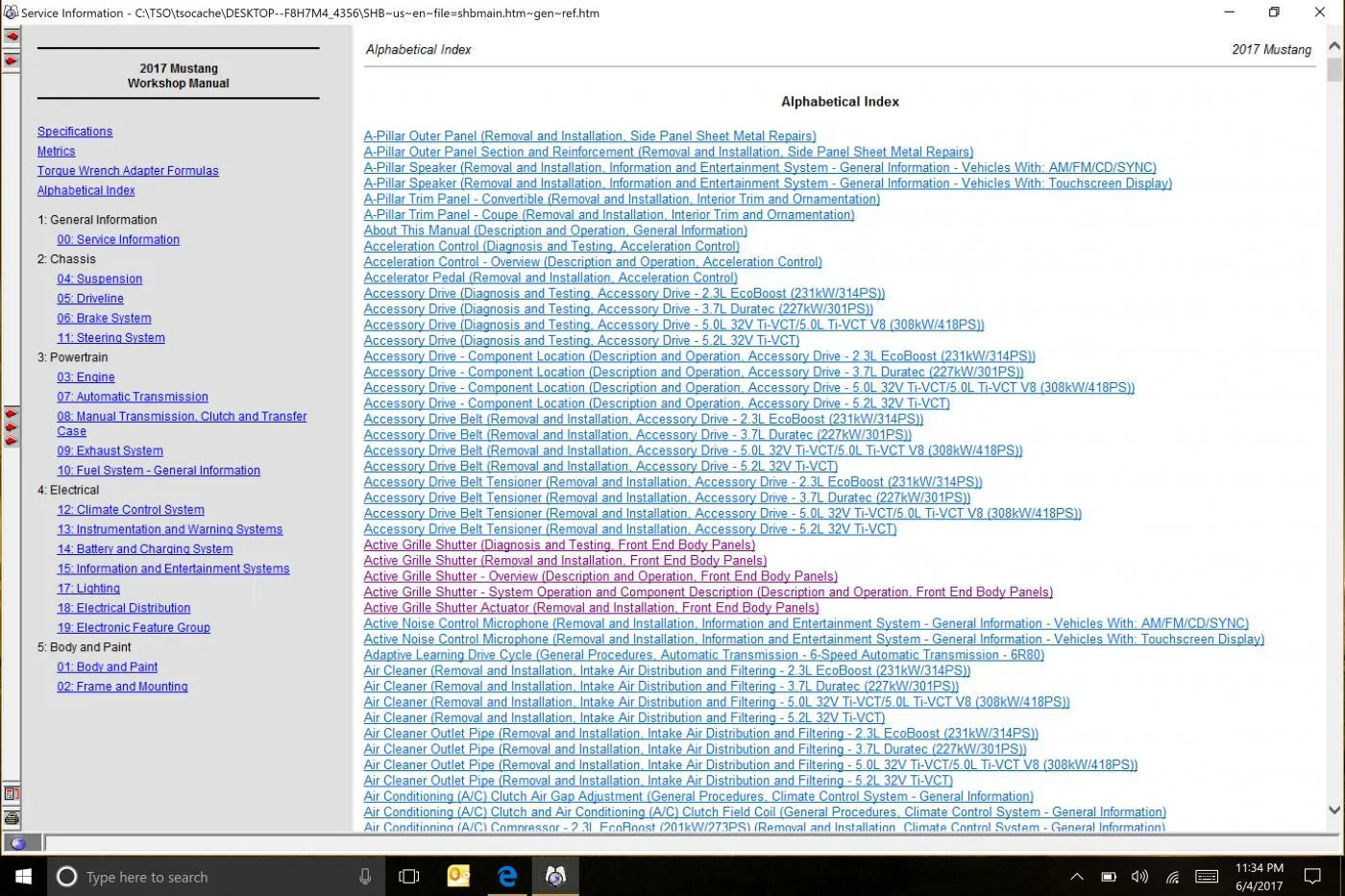Open the touch keyboard tray icon

click(x=1207, y=876)
